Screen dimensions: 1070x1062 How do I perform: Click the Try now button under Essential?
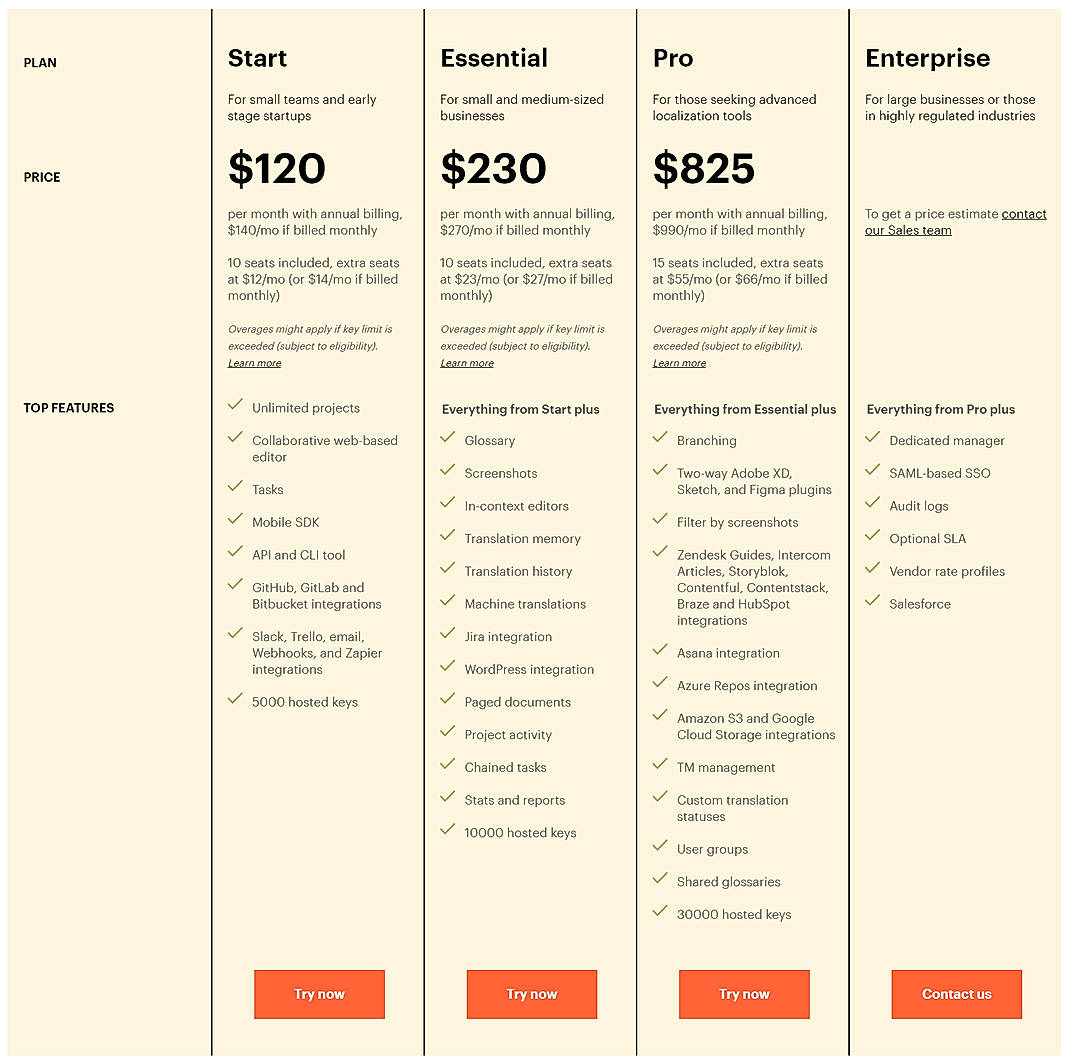tap(531, 994)
